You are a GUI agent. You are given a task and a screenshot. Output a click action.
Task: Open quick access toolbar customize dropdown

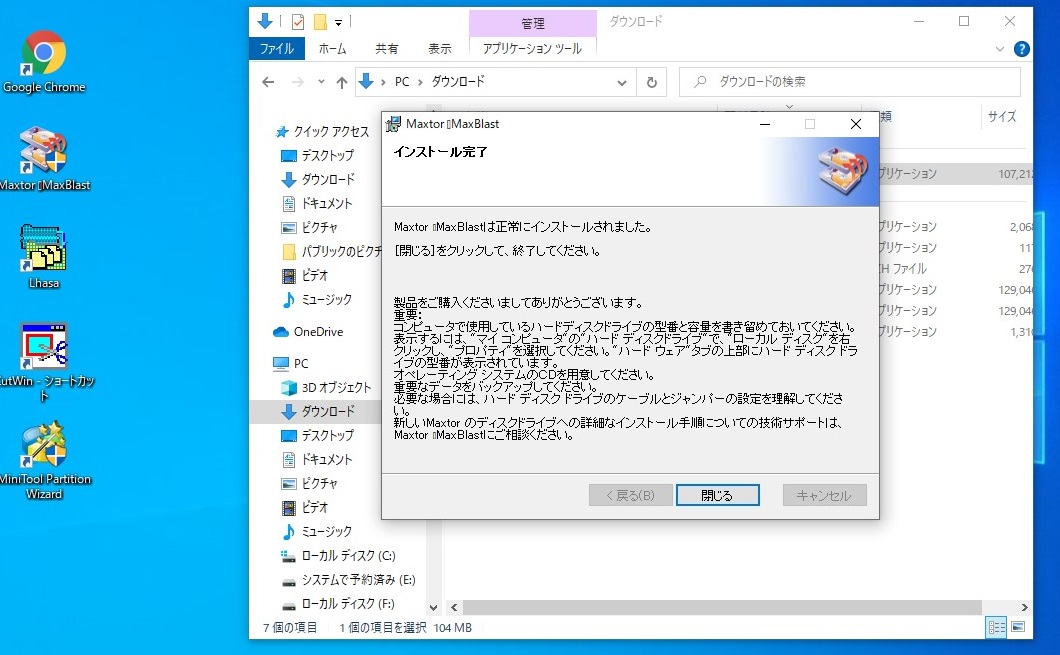tap(338, 22)
